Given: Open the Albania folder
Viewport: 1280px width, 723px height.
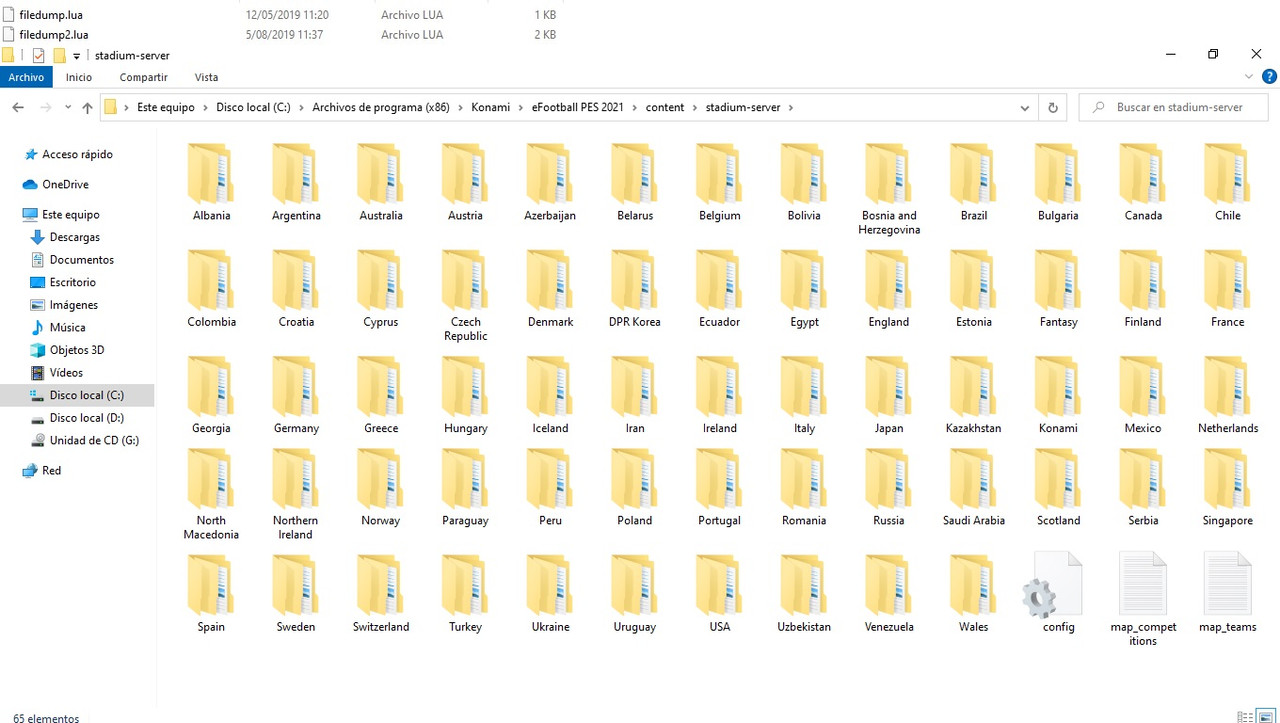Looking at the screenshot, I should [x=211, y=183].
